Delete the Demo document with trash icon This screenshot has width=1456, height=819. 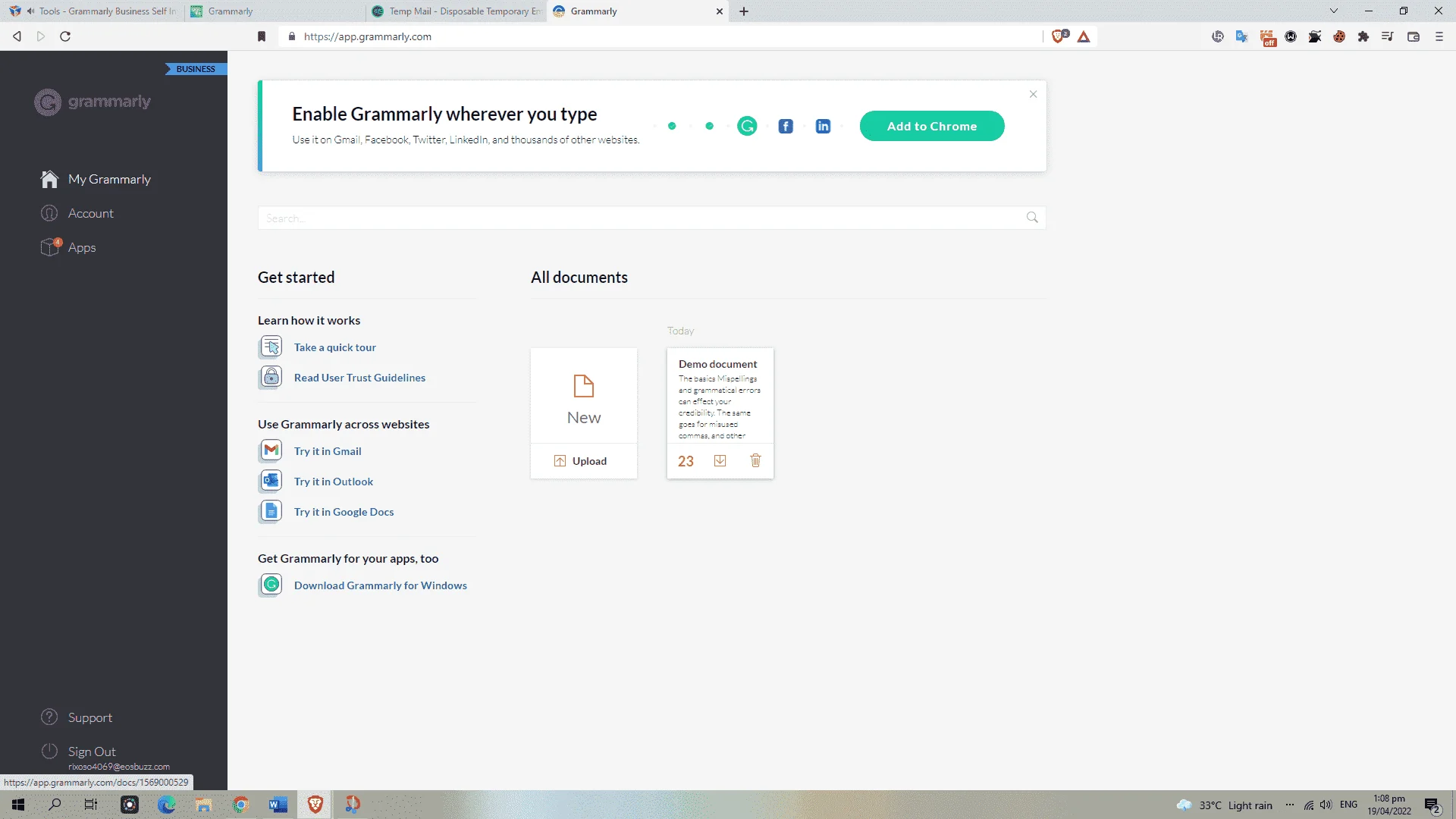[755, 460]
